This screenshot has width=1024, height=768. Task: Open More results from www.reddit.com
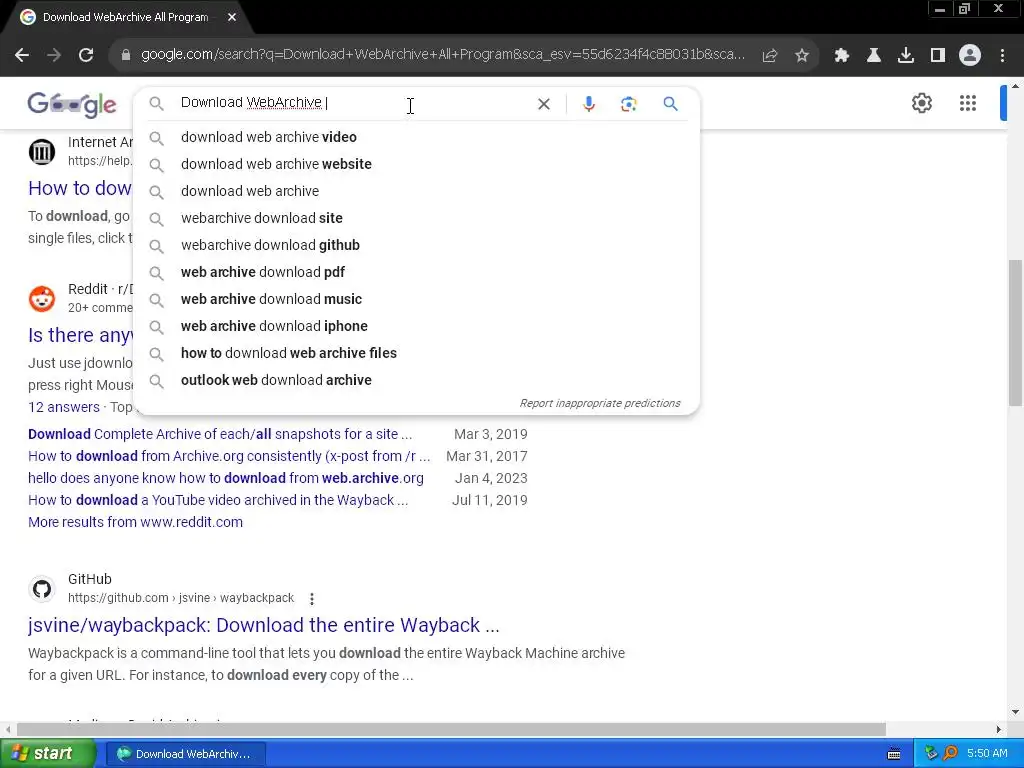coord(135,522)
